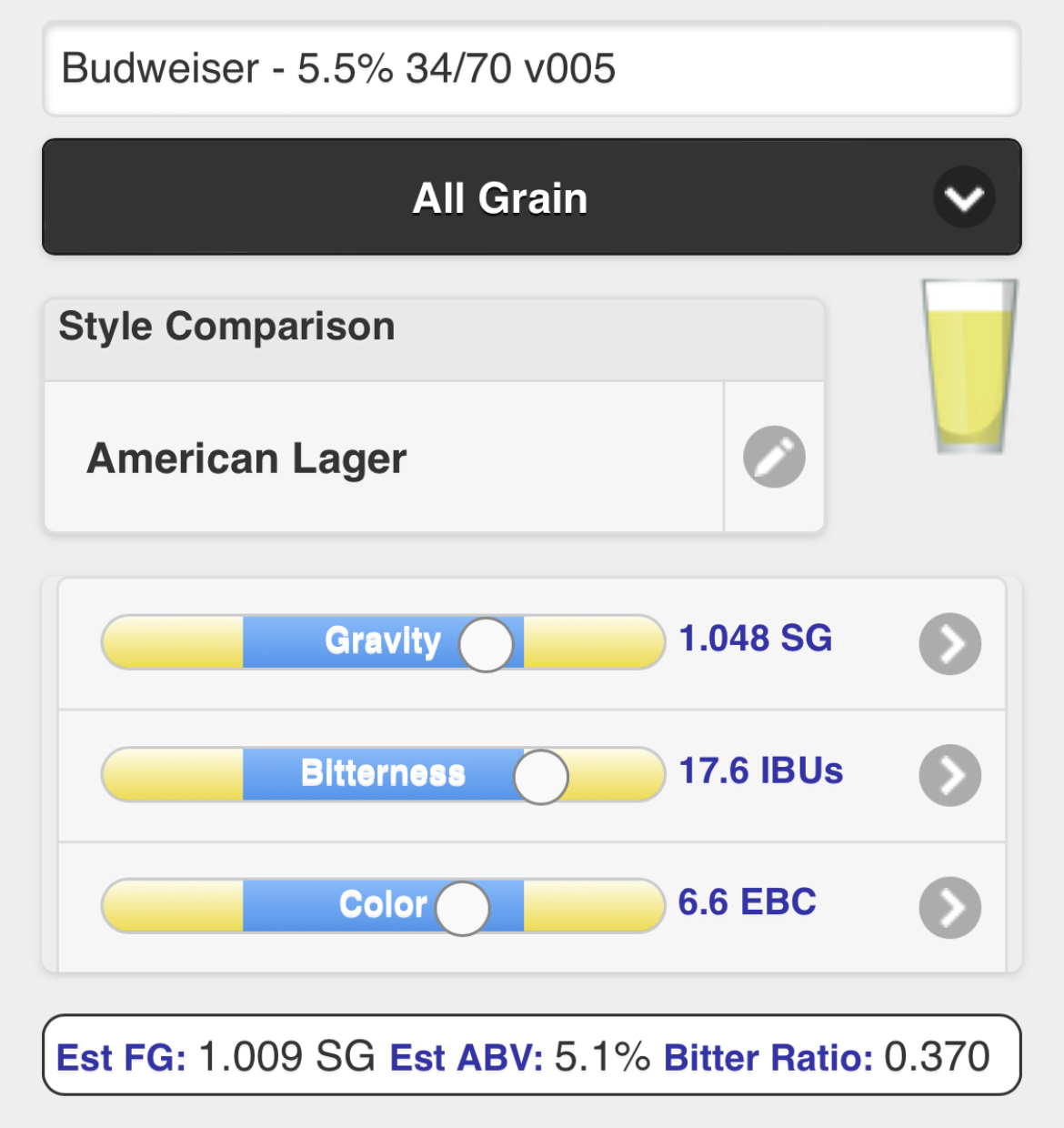Select the American Lager style row

(x=384, y=458)
